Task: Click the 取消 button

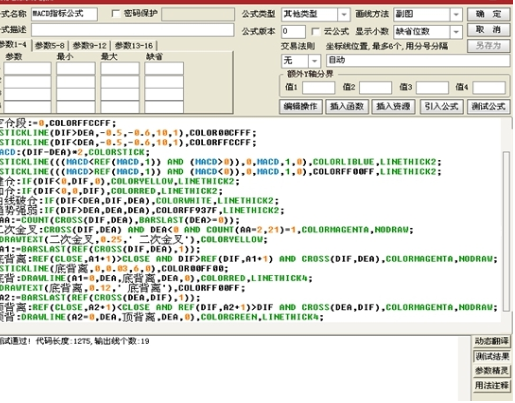Action: click(488, 30)
